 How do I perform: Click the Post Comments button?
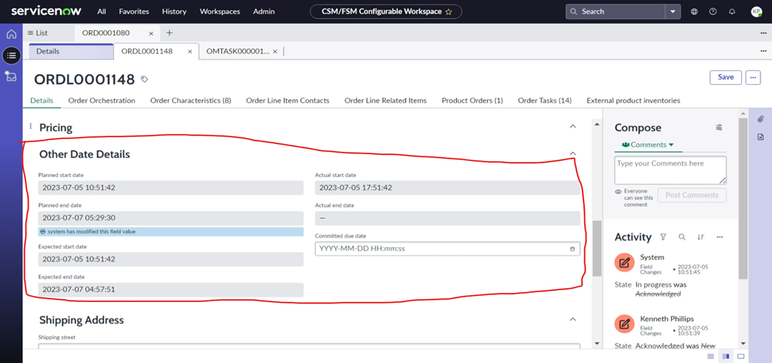click(x=692, y=195)
